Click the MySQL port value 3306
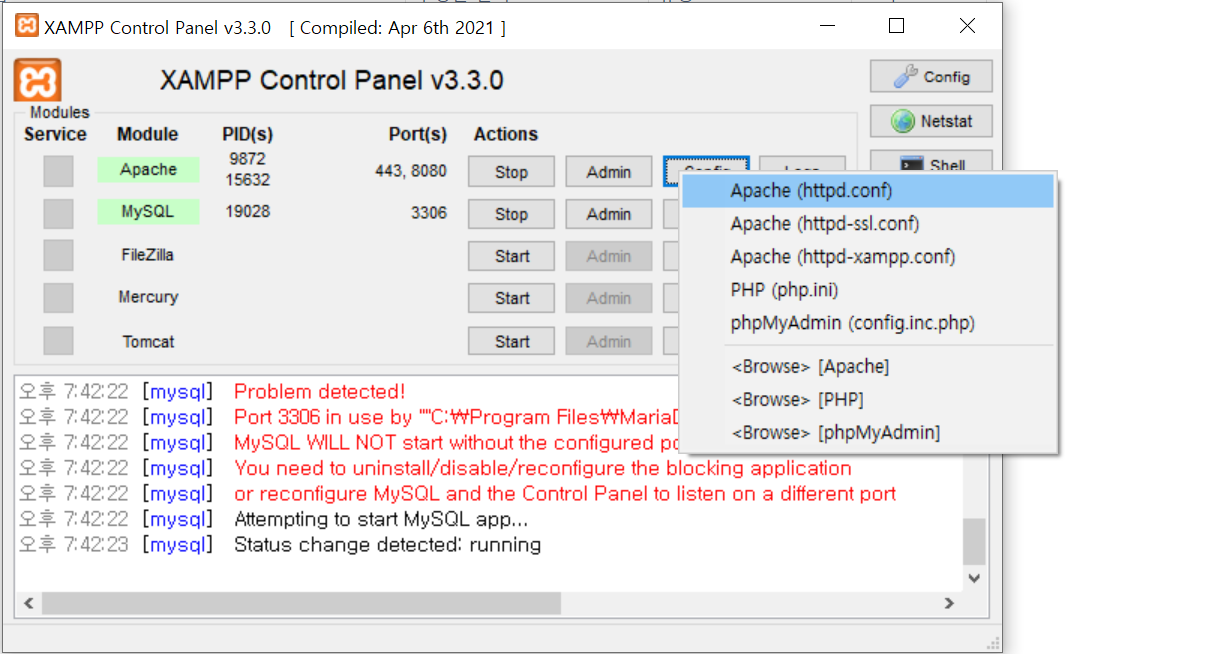 coord(429,212)
